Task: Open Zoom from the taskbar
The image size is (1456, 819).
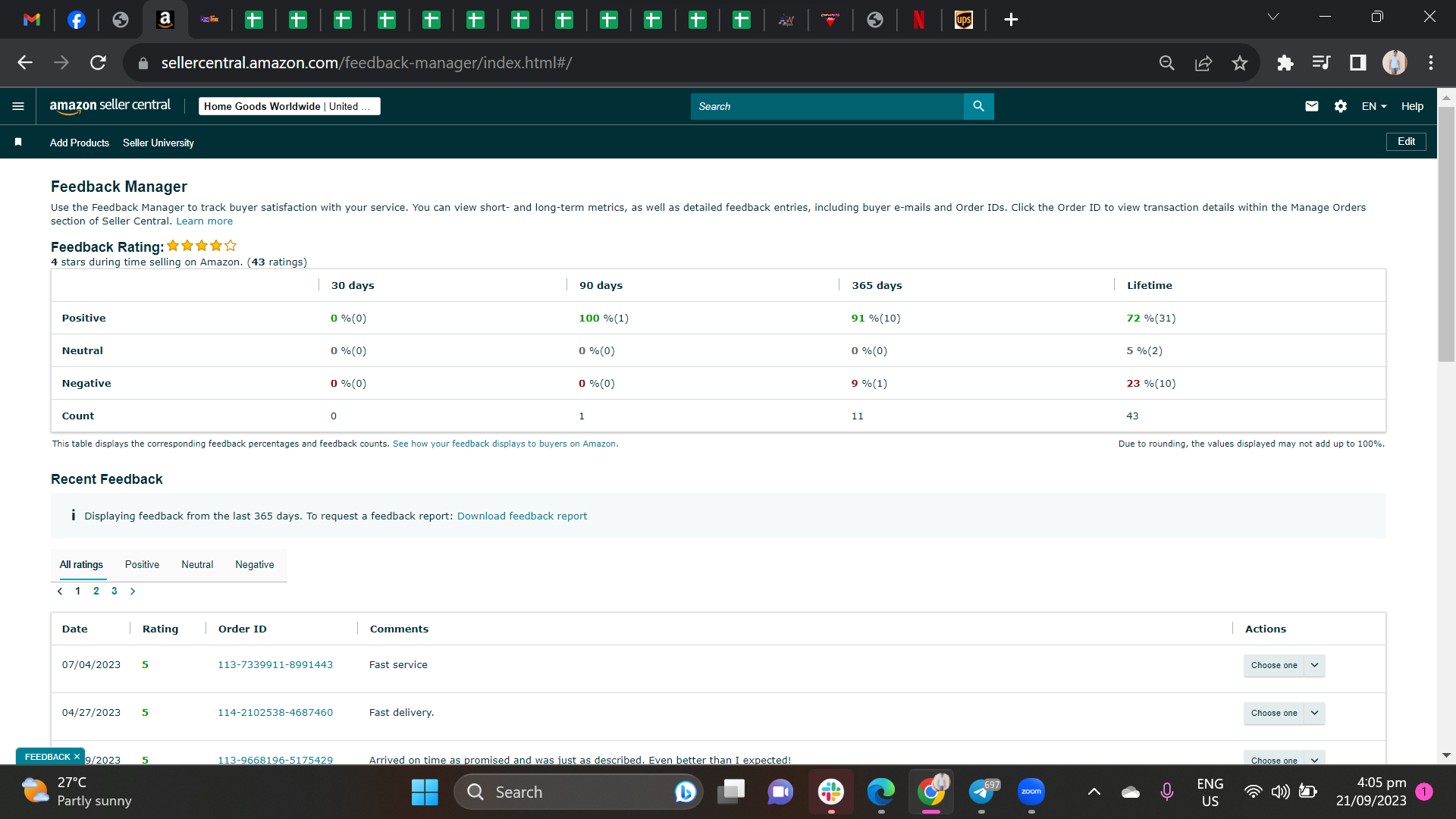Action: 1031,792
